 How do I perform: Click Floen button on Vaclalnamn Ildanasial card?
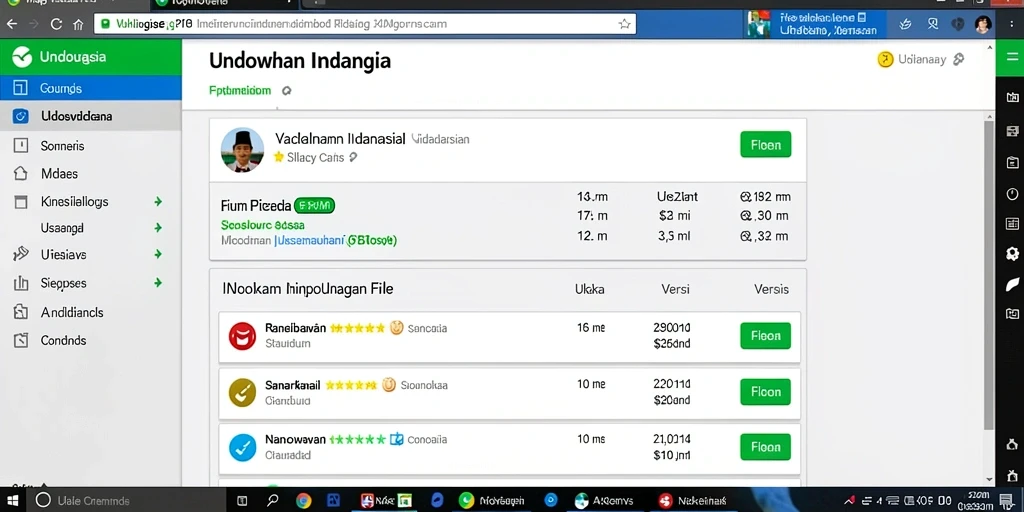click(x=765, y=144)
